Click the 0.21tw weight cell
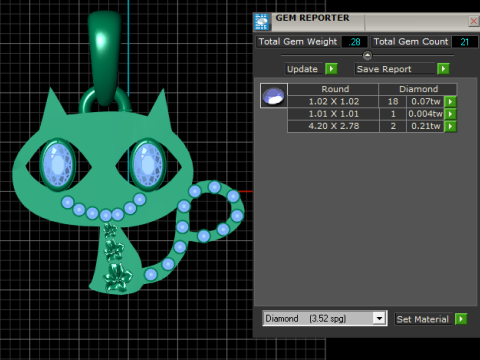 tap(426, 126)
